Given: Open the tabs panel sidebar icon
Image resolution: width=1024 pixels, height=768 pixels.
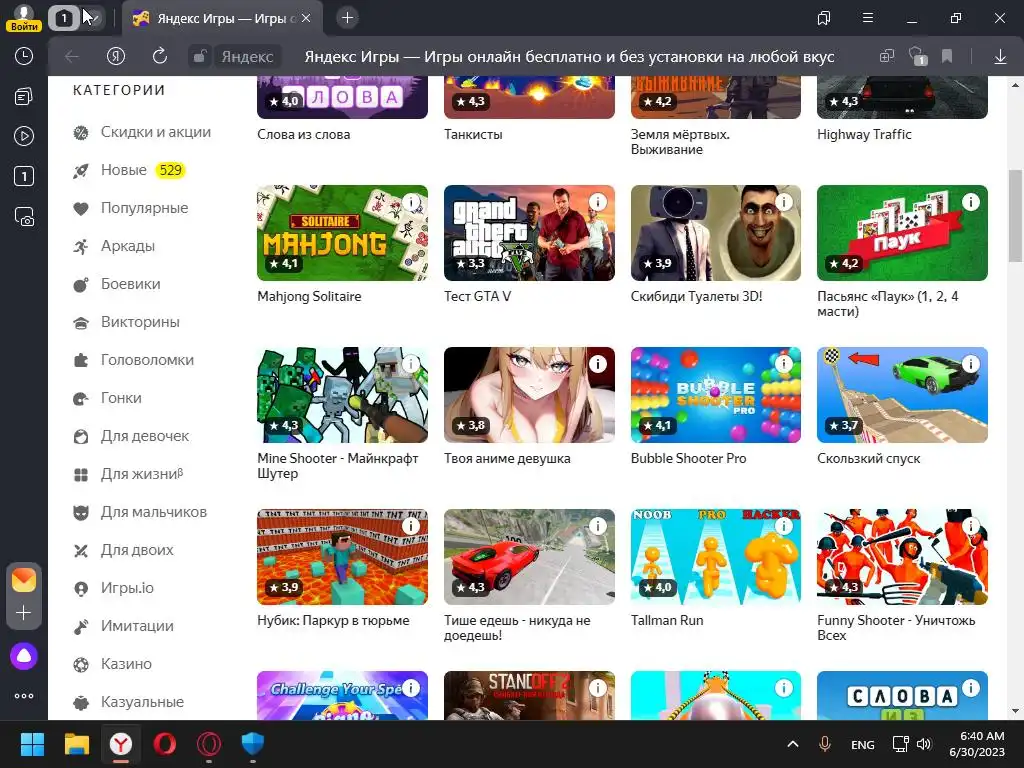Looking at the screenshot, I should click(x=24, y=97).
